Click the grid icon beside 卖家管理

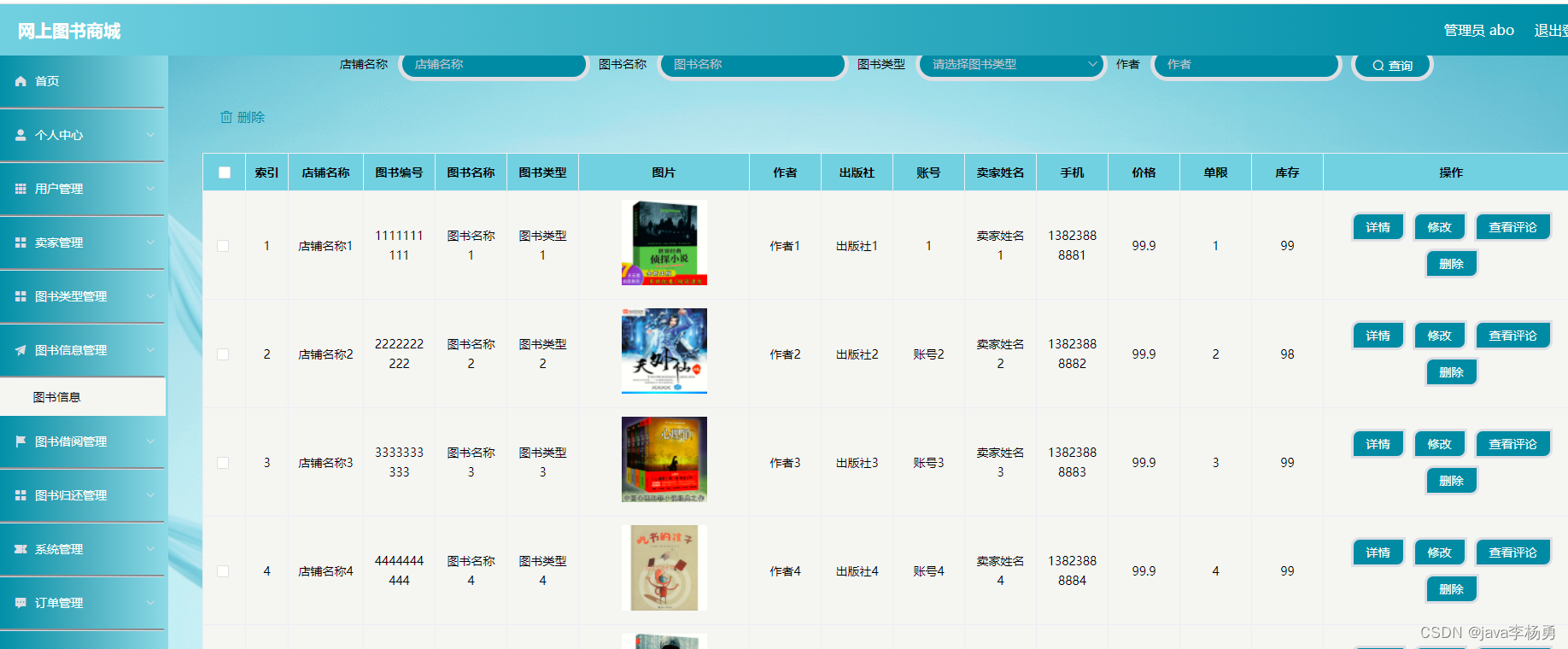coord(20,243)
